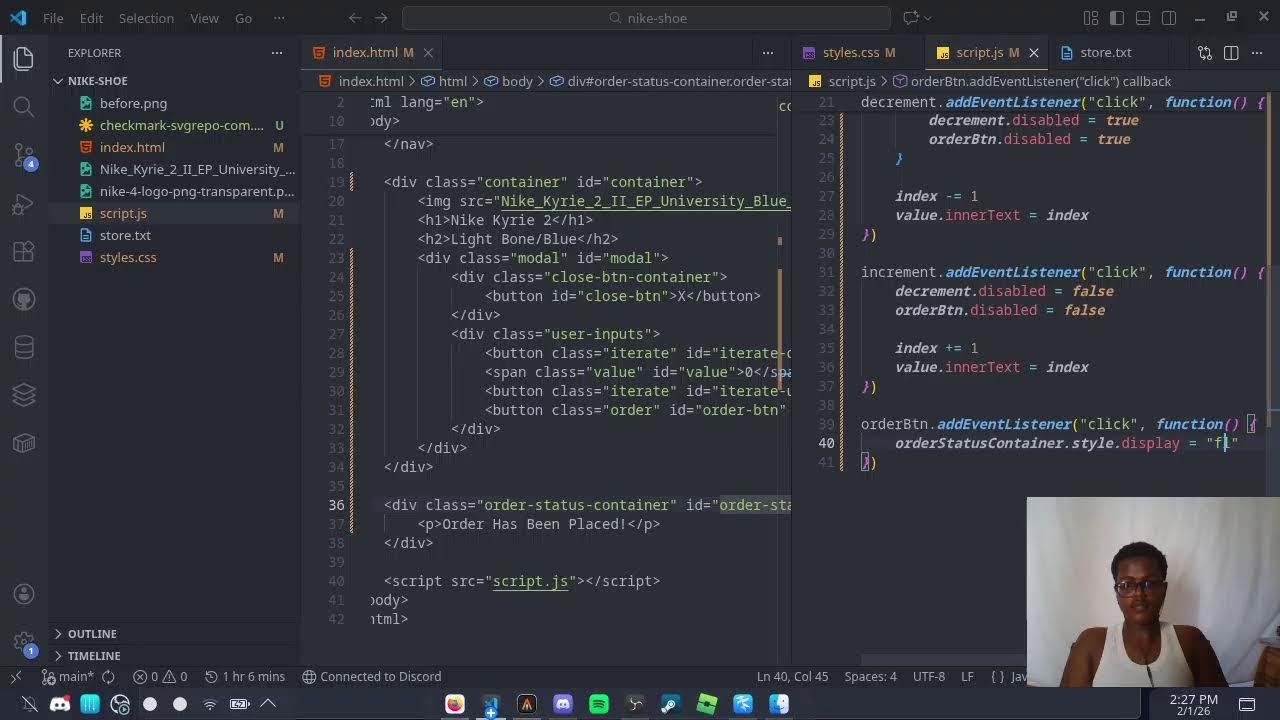Switch to the store.txt tab
1280x720 pixels.
click(x=1105, y=52)
